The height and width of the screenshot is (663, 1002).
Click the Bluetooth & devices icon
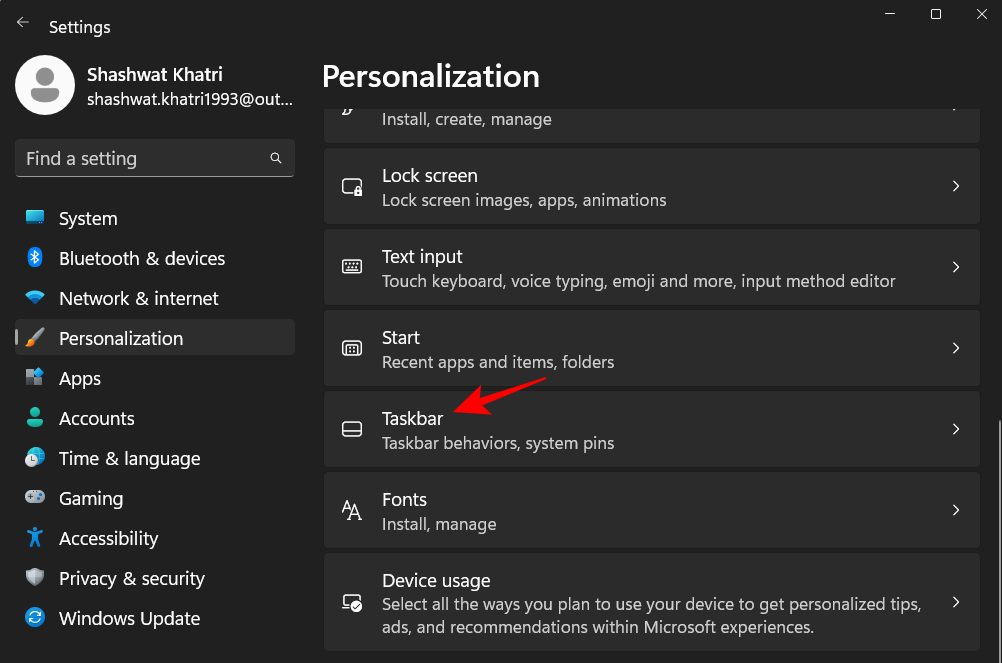(35, 258)
